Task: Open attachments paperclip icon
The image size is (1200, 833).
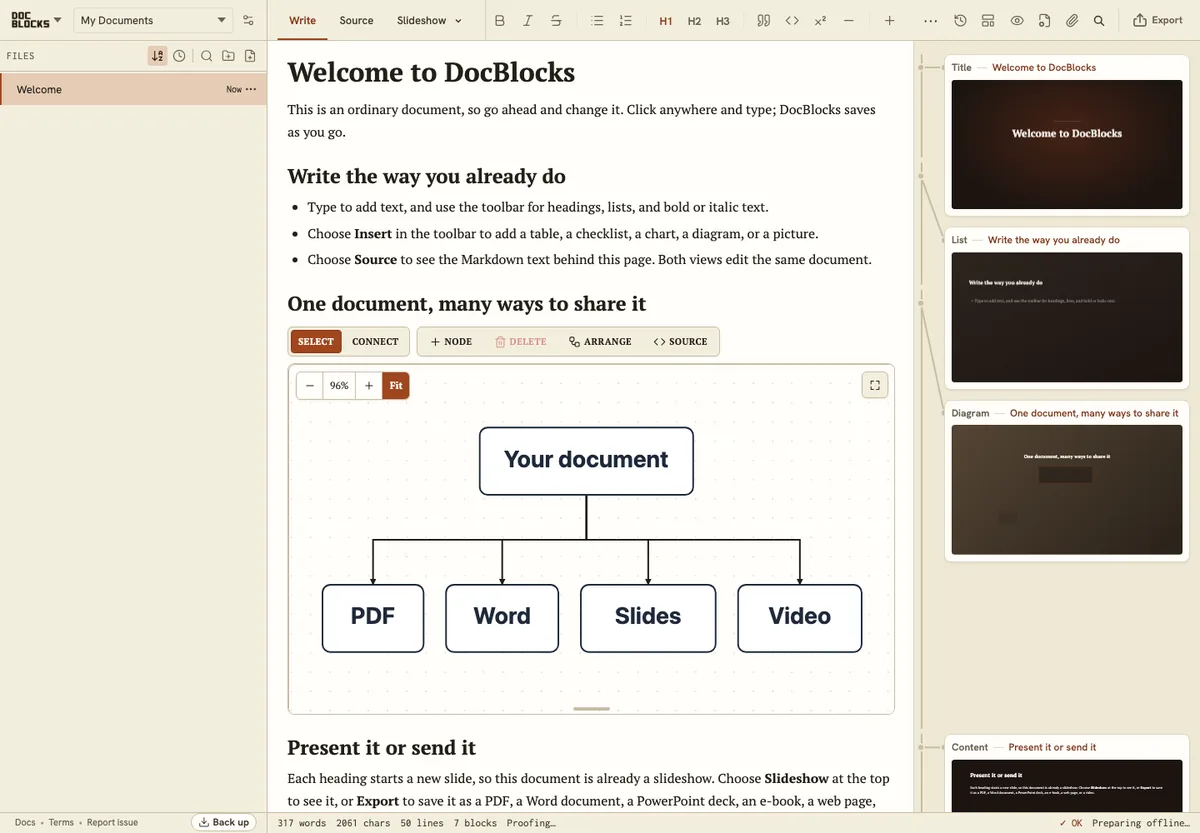Action: pos(1072,20)
